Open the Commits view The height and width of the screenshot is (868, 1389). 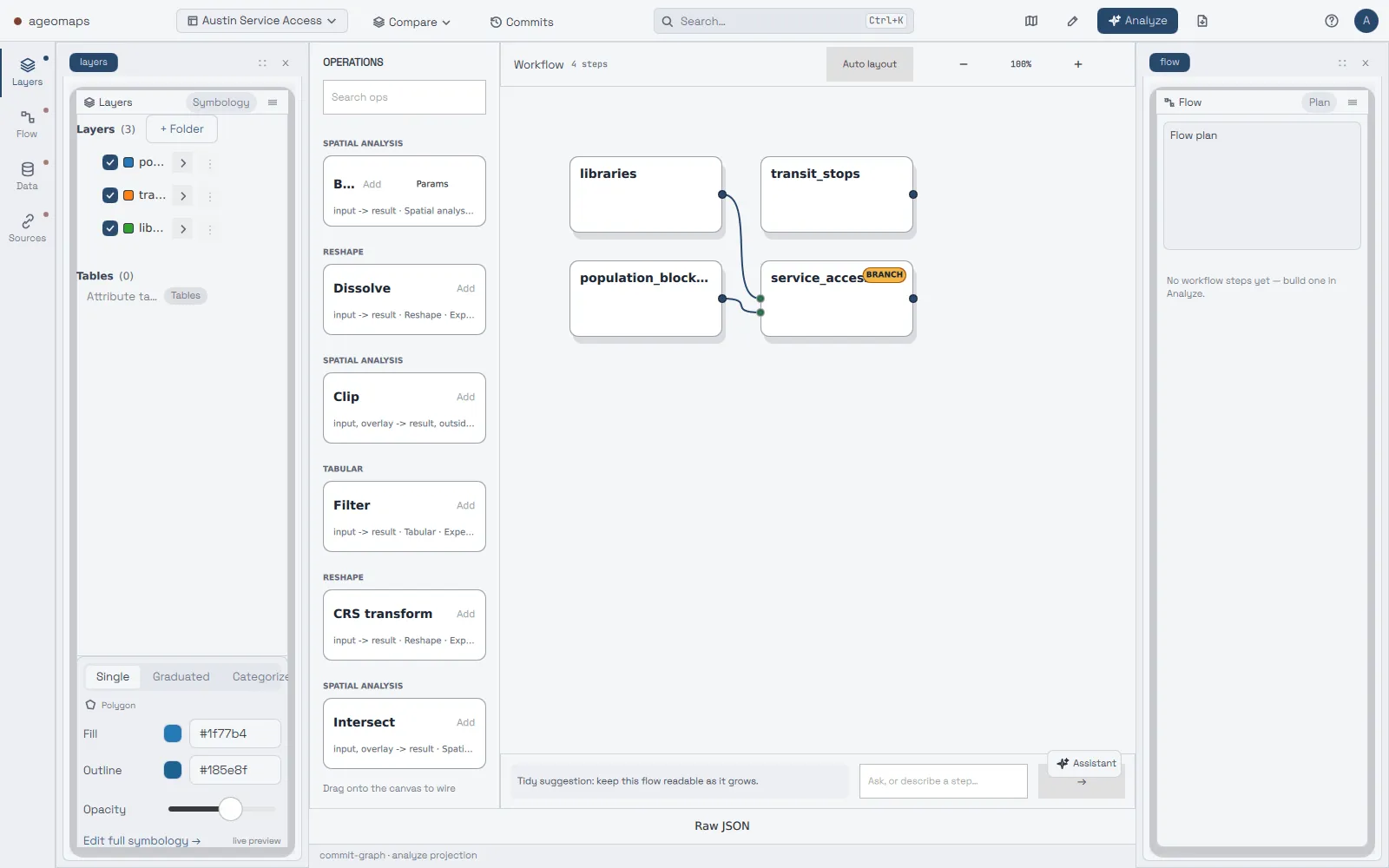[x=522, y=23]
